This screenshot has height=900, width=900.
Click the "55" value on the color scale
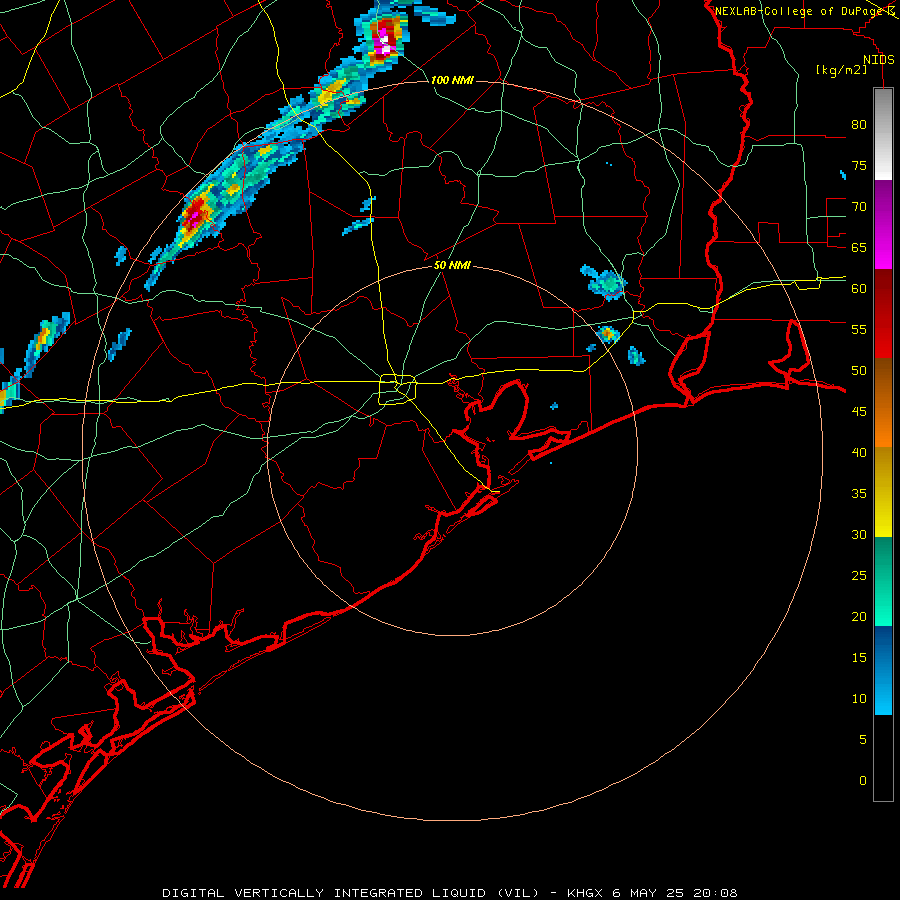859,330
